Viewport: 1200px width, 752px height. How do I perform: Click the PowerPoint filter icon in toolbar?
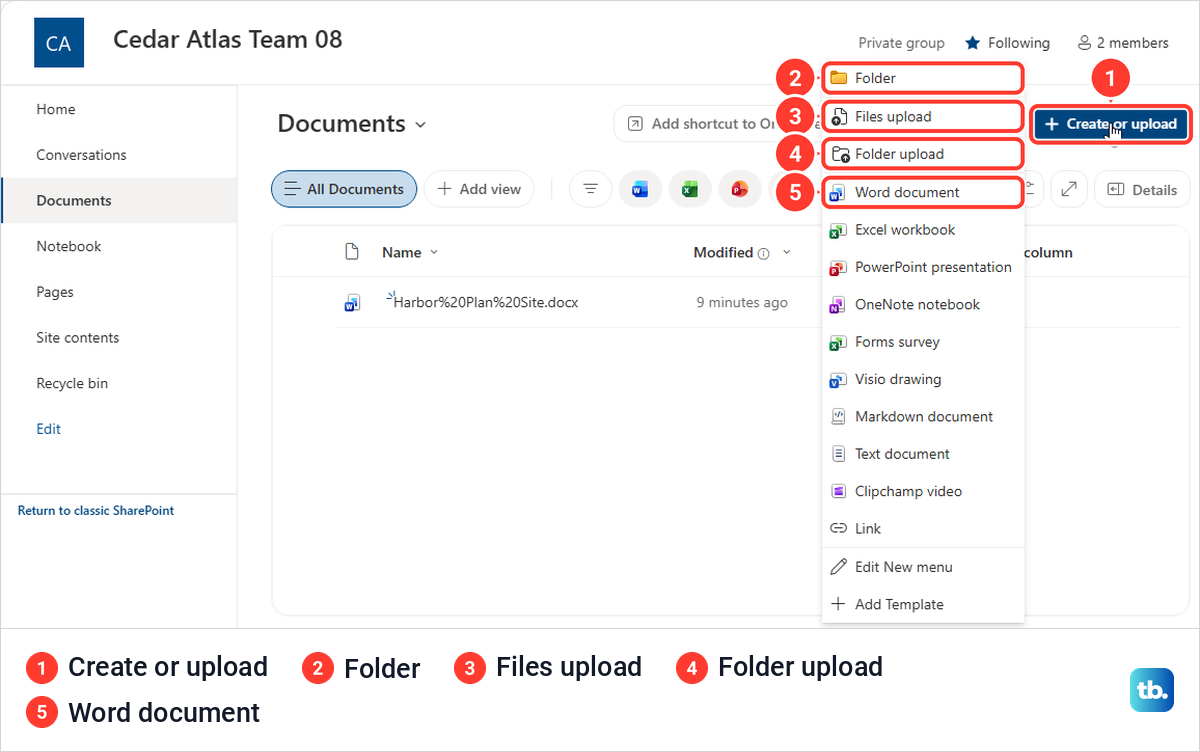coord(740,189)
